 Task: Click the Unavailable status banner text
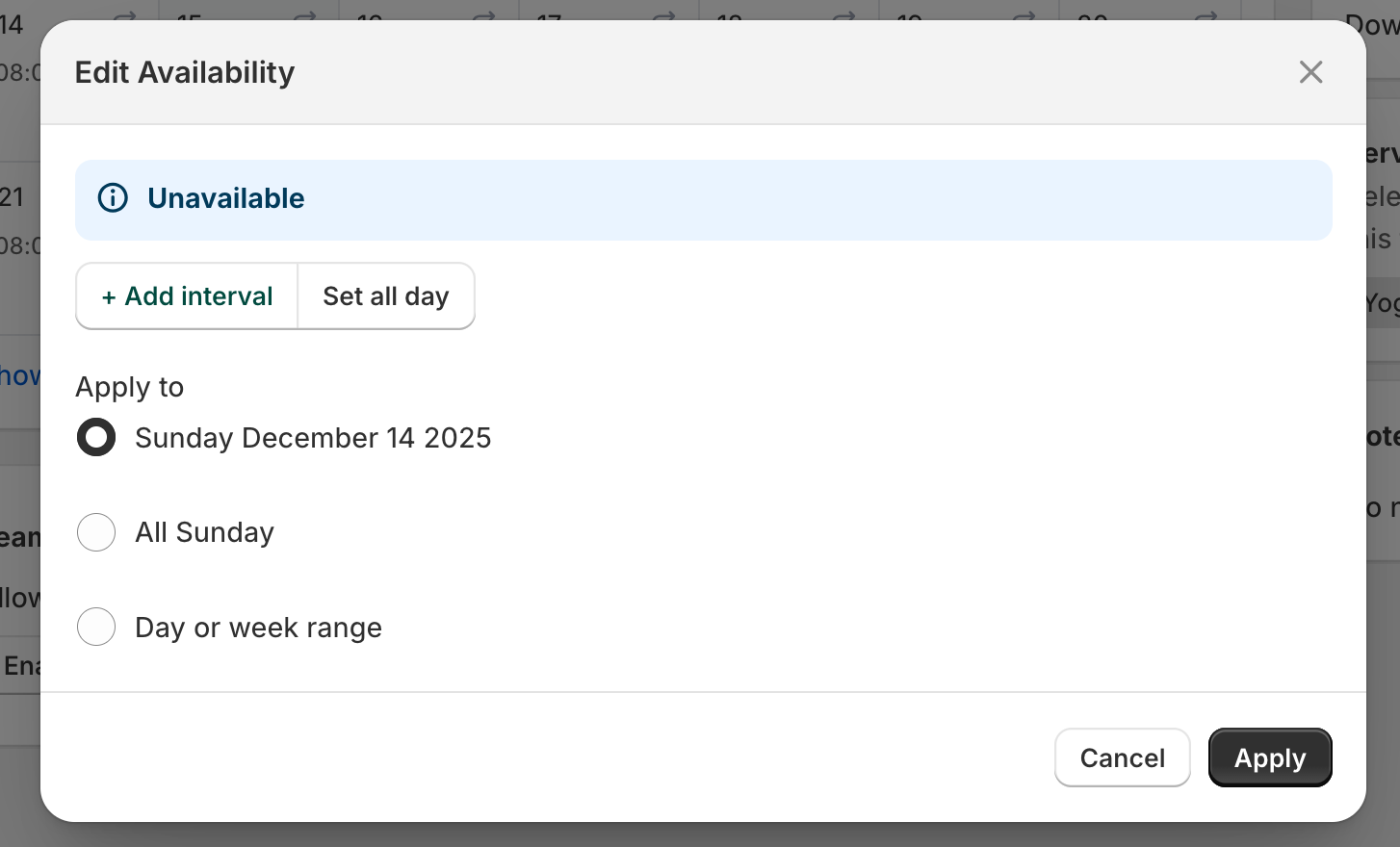[x=225, y=198]
